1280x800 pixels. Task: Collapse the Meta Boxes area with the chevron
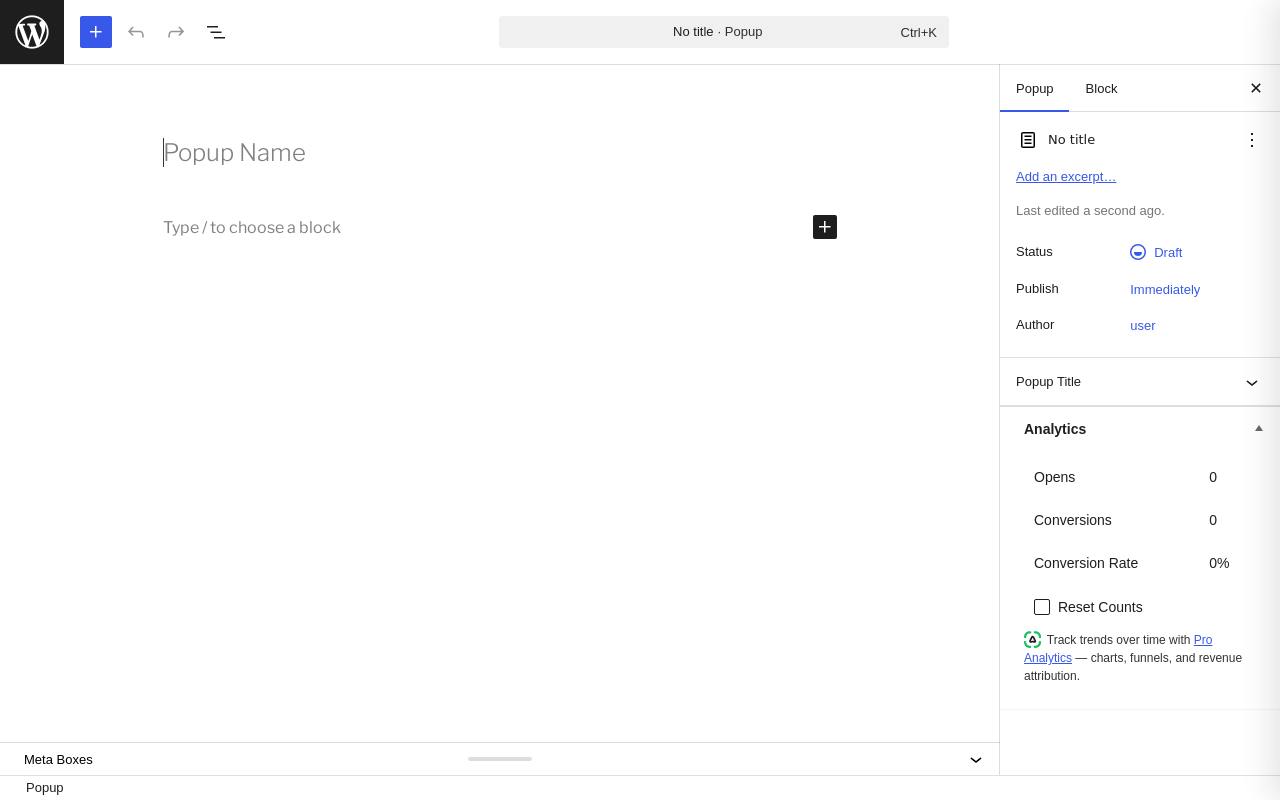pos(976,760)
